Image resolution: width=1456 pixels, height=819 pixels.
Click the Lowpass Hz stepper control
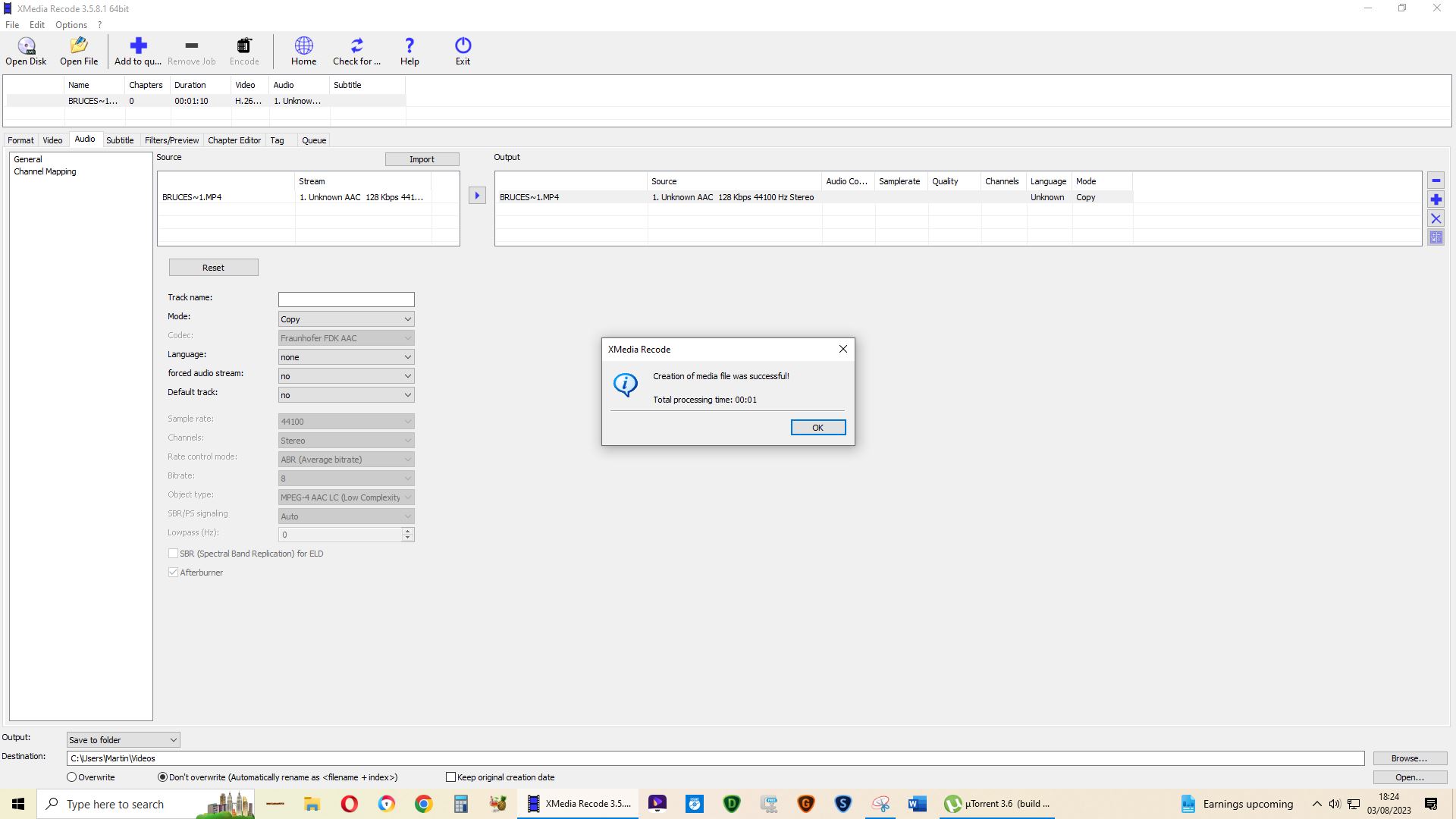407,534
